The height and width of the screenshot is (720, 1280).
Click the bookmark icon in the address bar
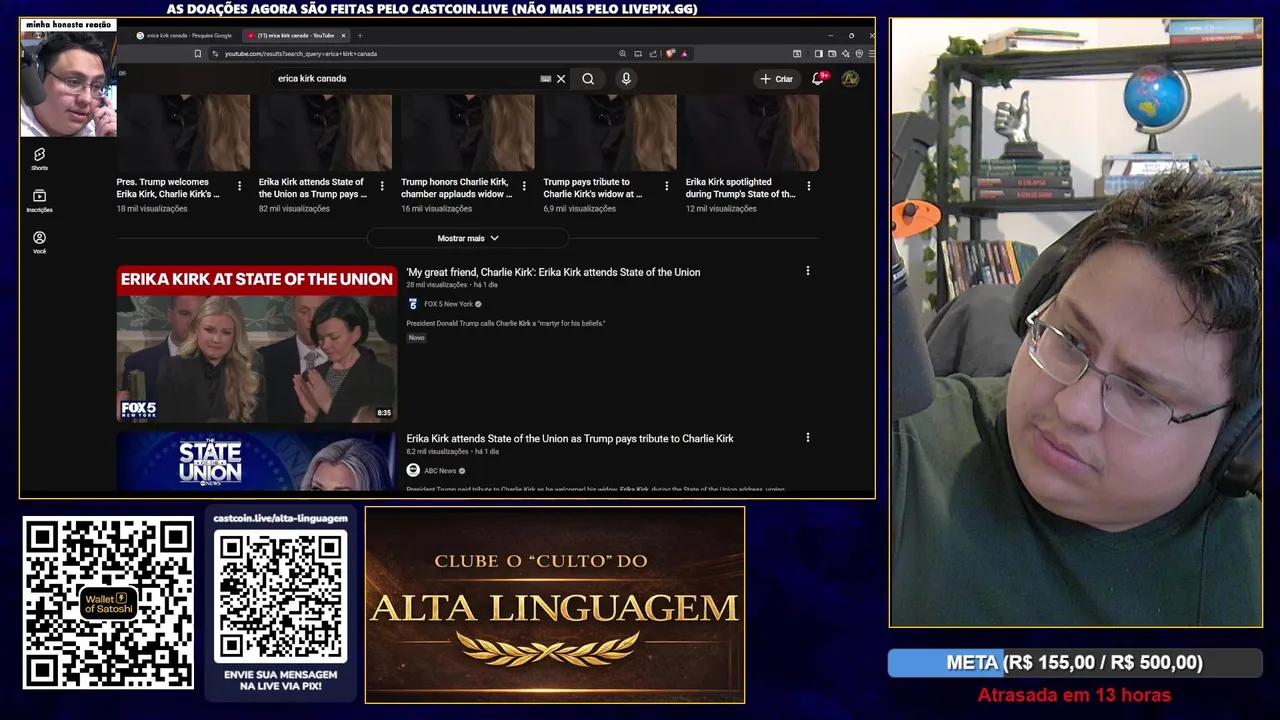tap(198, 54)
